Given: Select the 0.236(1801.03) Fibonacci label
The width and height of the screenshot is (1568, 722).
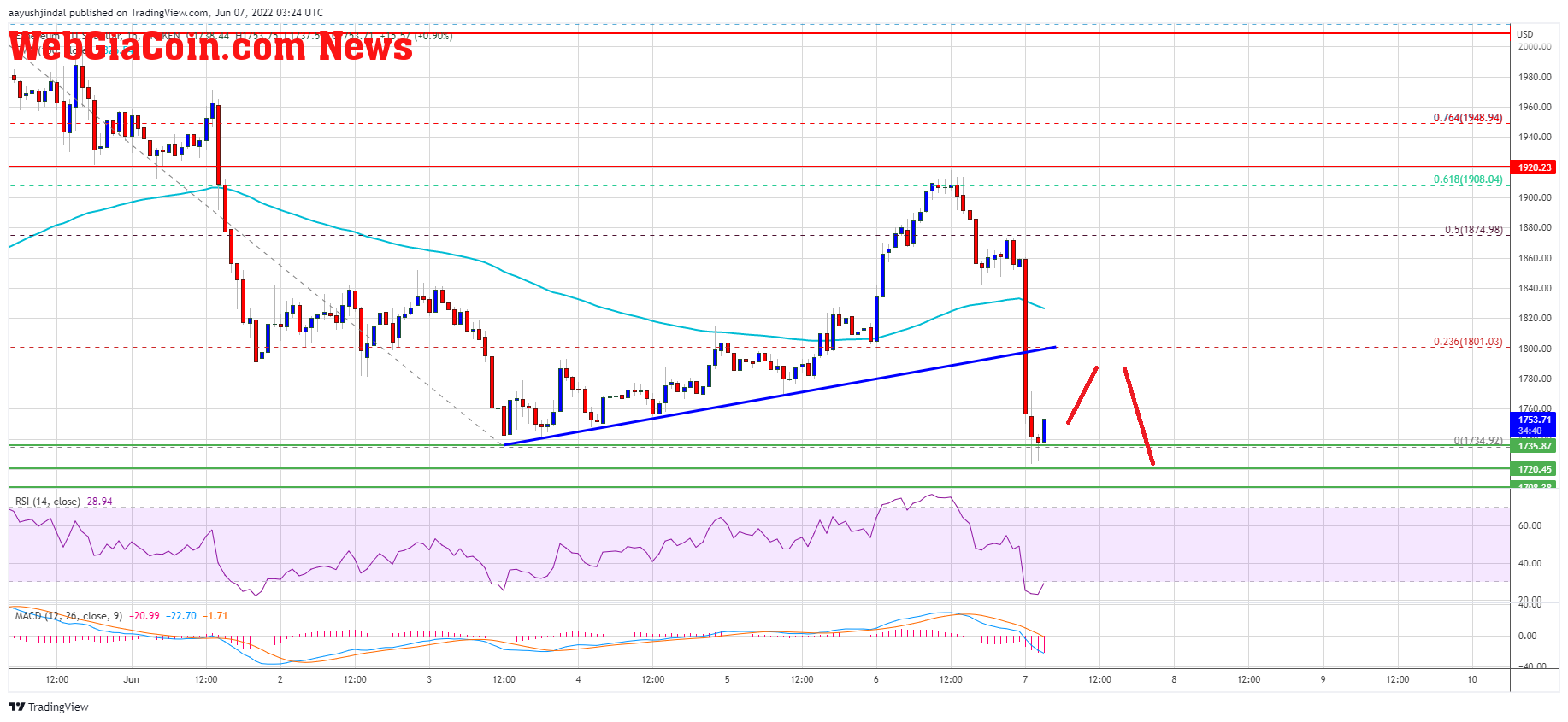Looking at the screenshot, I should 1468,342.
